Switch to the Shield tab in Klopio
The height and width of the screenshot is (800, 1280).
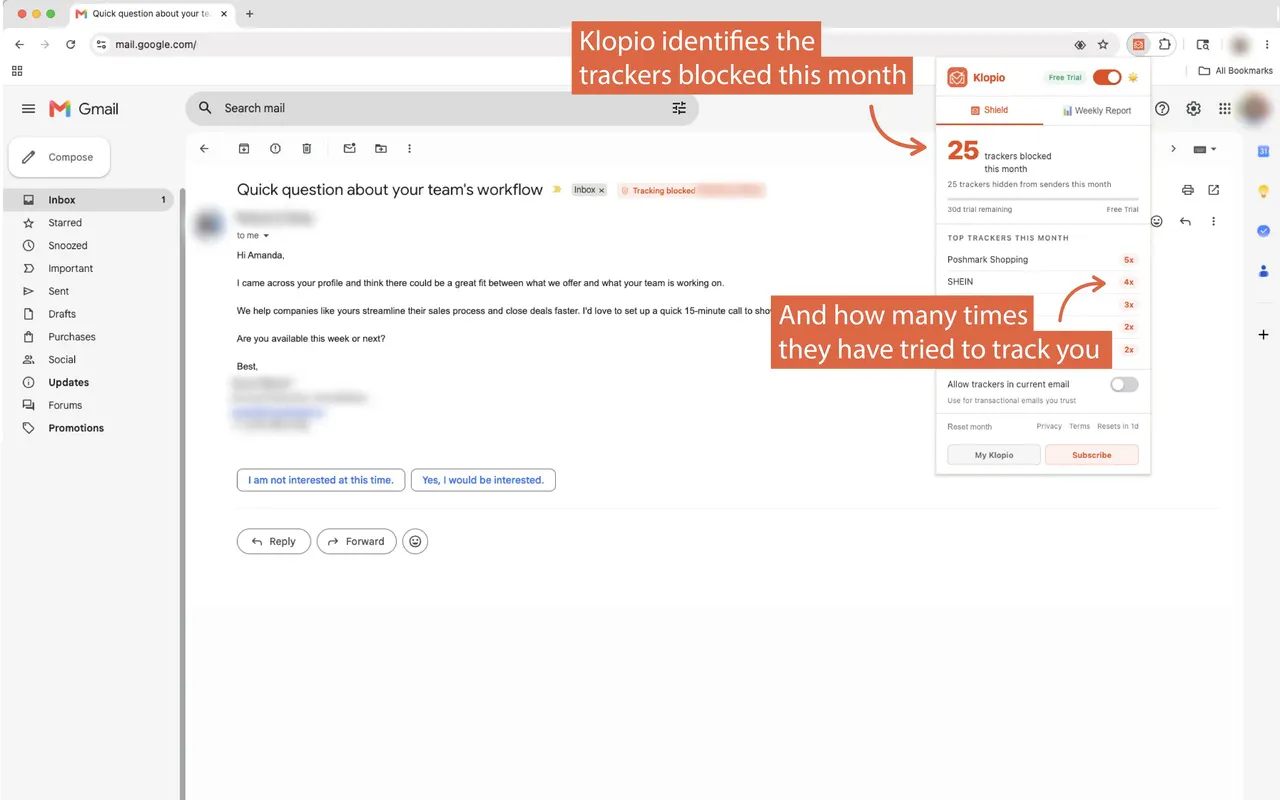point(990,110)
